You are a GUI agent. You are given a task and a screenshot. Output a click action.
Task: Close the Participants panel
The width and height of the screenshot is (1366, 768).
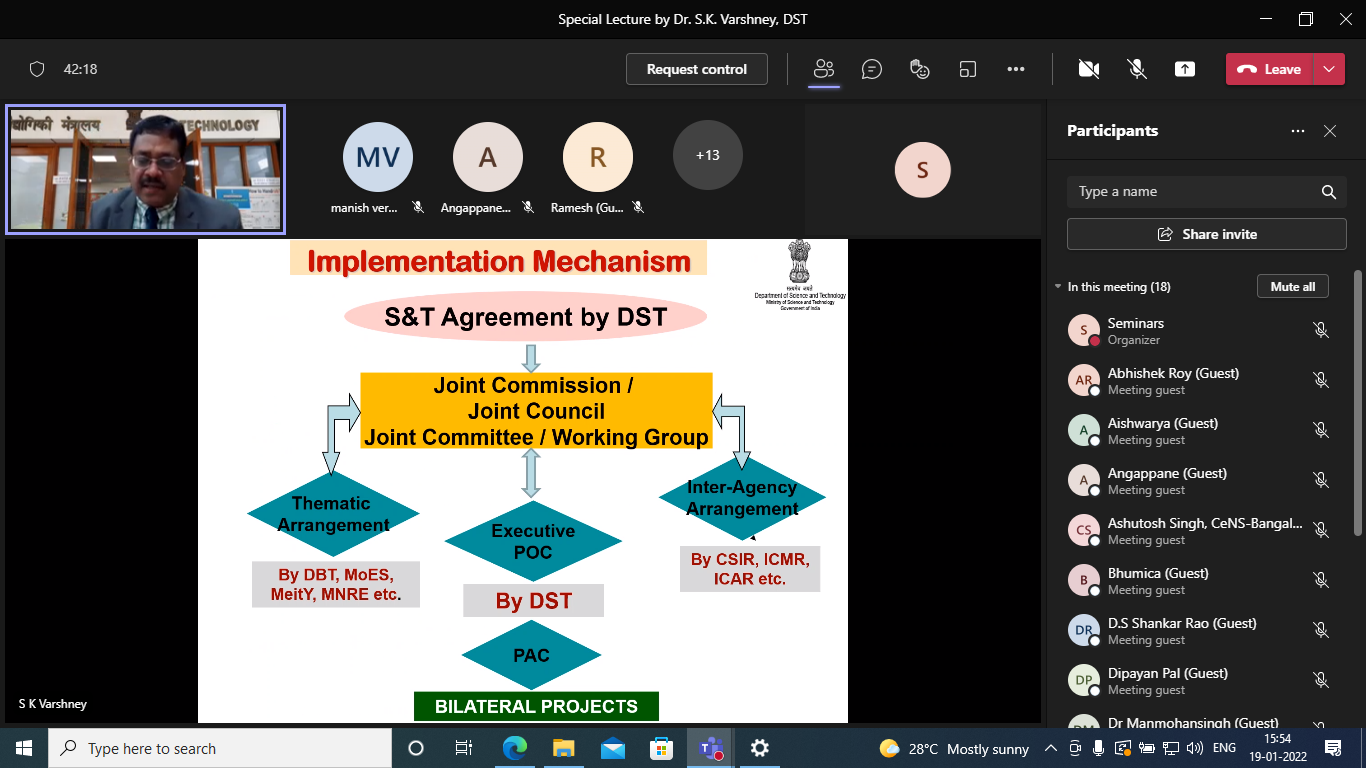click(1330, 131)
